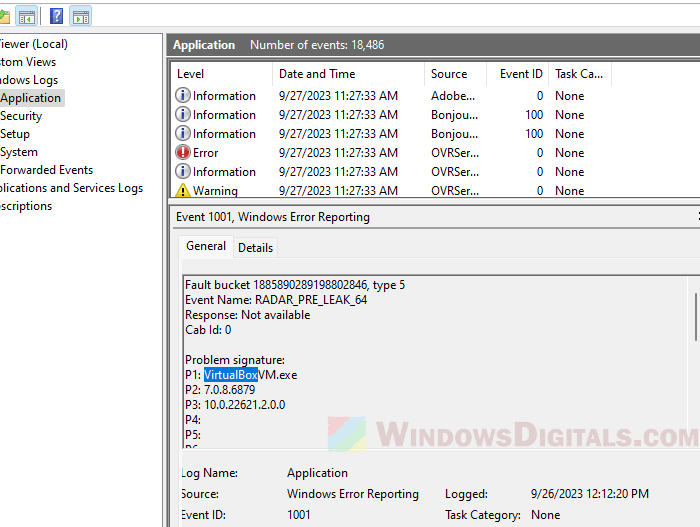This screenshot has width=700, height=527.
Task: Click the Cab Id: 0 line
Action: (208, 330)
